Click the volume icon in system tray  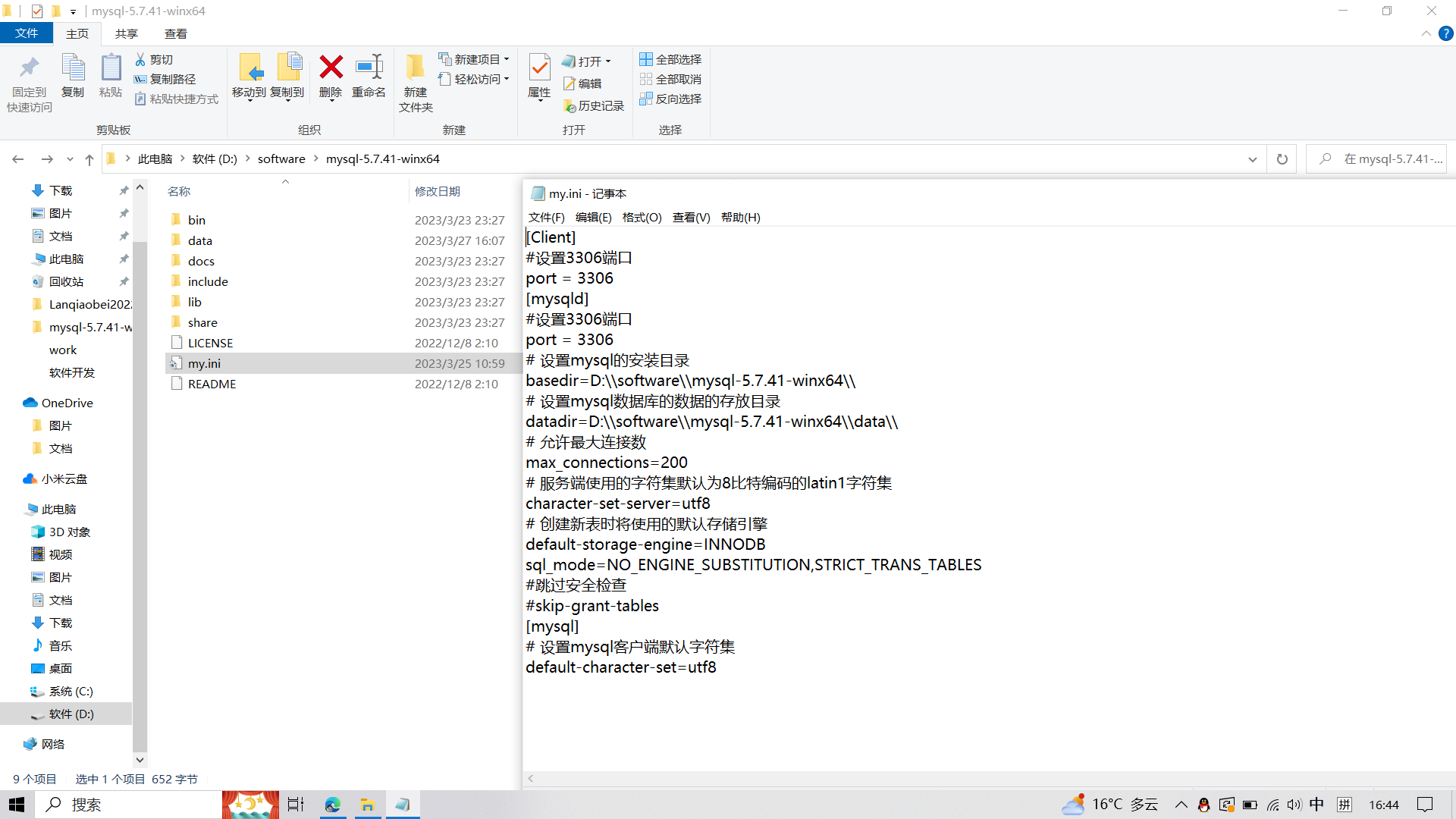1294,805
